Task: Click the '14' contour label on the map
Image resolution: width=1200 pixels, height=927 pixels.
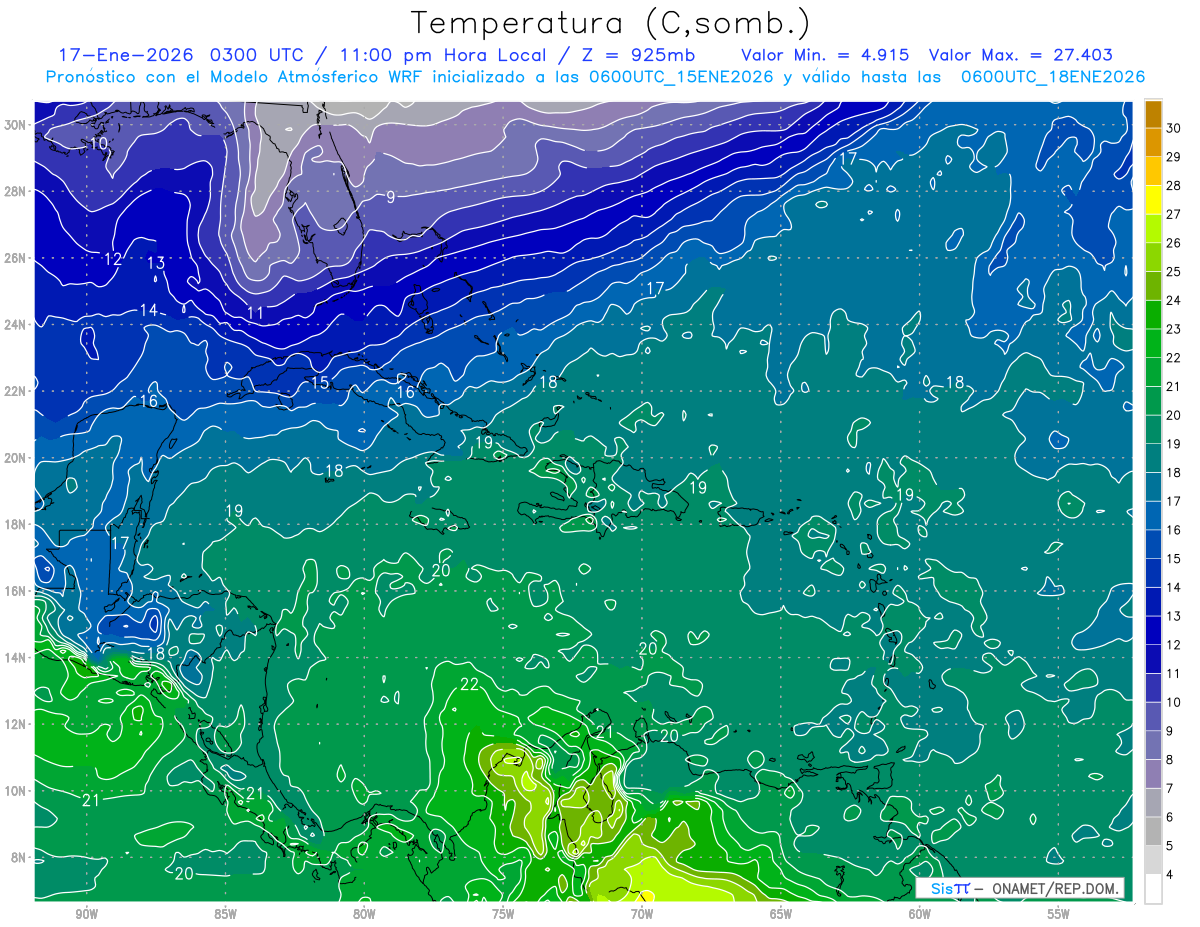Action: pyautogui.click(x=148, y=310)
